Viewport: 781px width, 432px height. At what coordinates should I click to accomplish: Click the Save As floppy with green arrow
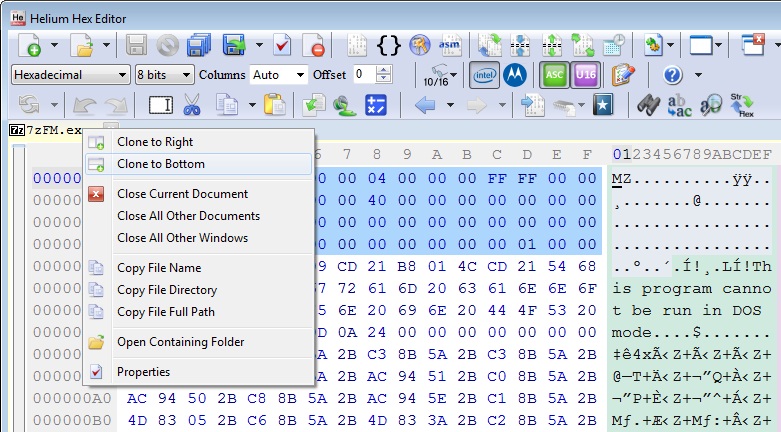(x=235, y=45)
